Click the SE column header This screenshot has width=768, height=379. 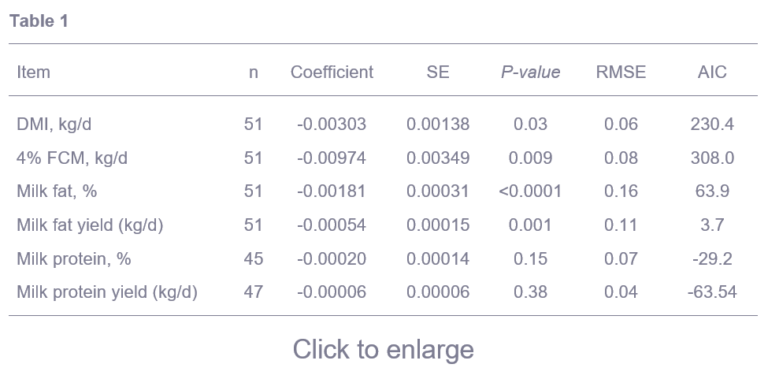coord(438,72)
